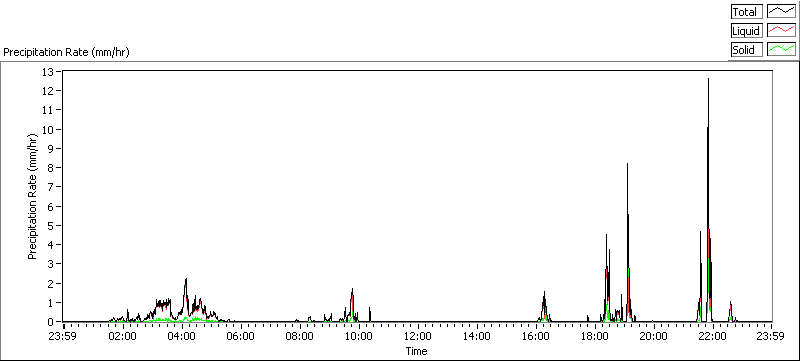Click the Time x-axis title
Image resolution: width=800 pixels, height=361 pixels.
pyautogui.click(x=416, y=351)
